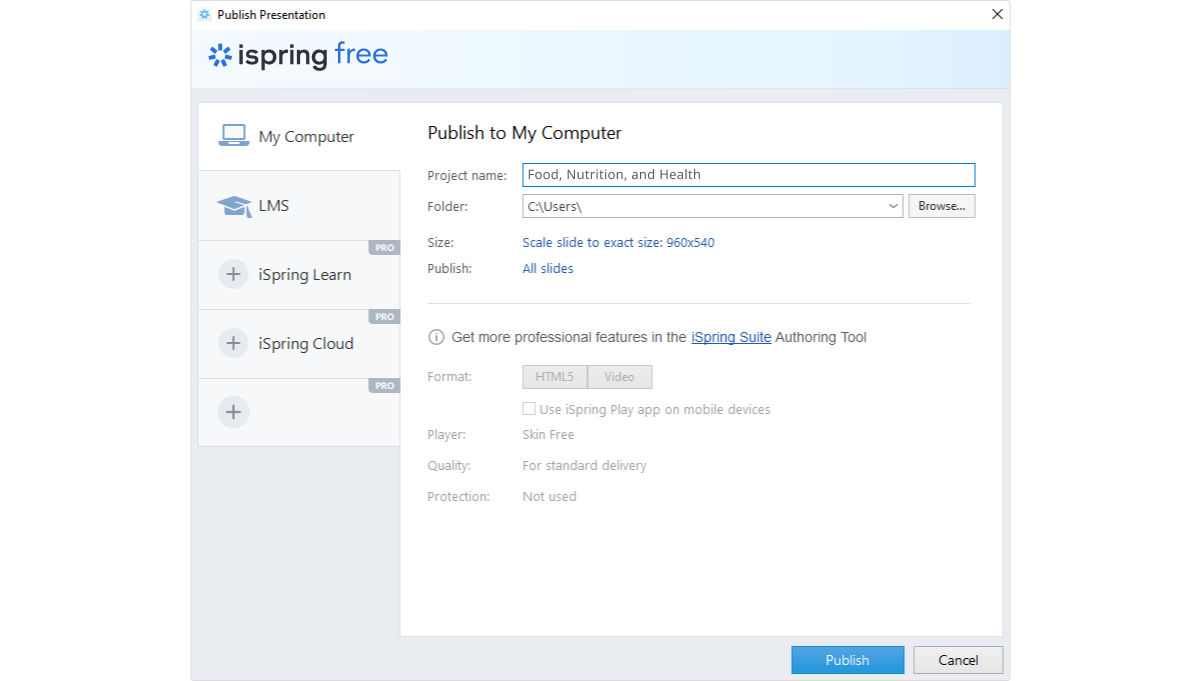The width and height of the screenshot is (1201, 681).
Task: Select the HTML5 format option
Action: [554, 377]
